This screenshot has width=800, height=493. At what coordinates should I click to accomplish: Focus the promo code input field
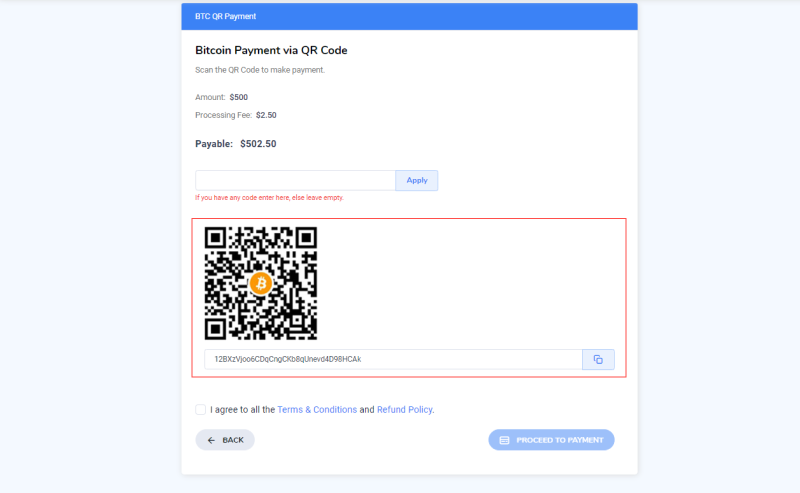coord(295,180)
